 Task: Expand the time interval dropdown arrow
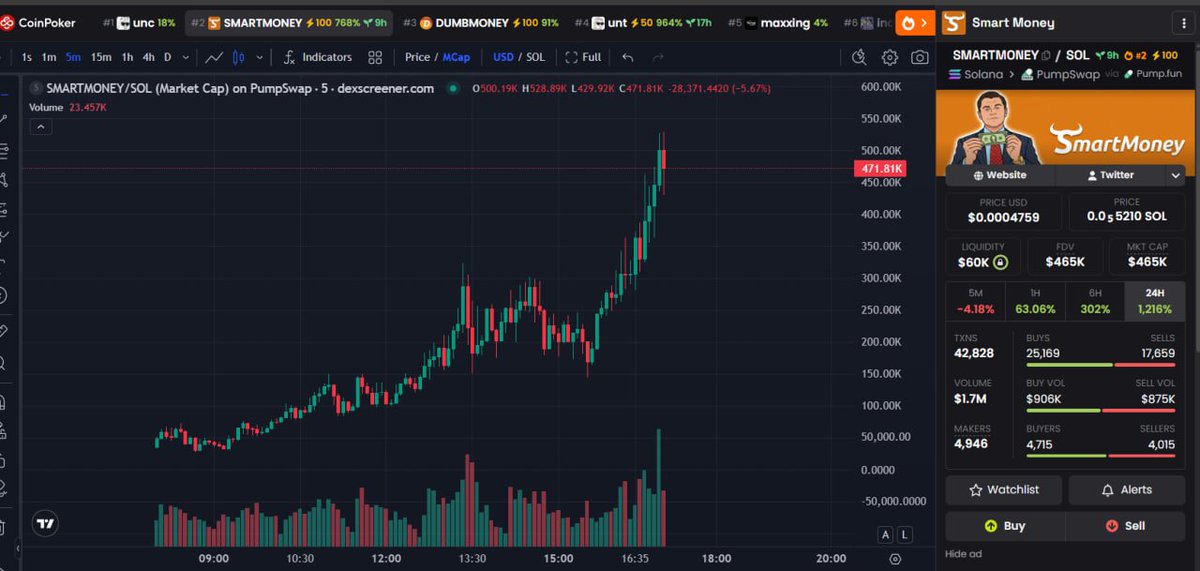click(x=184, y=57)
